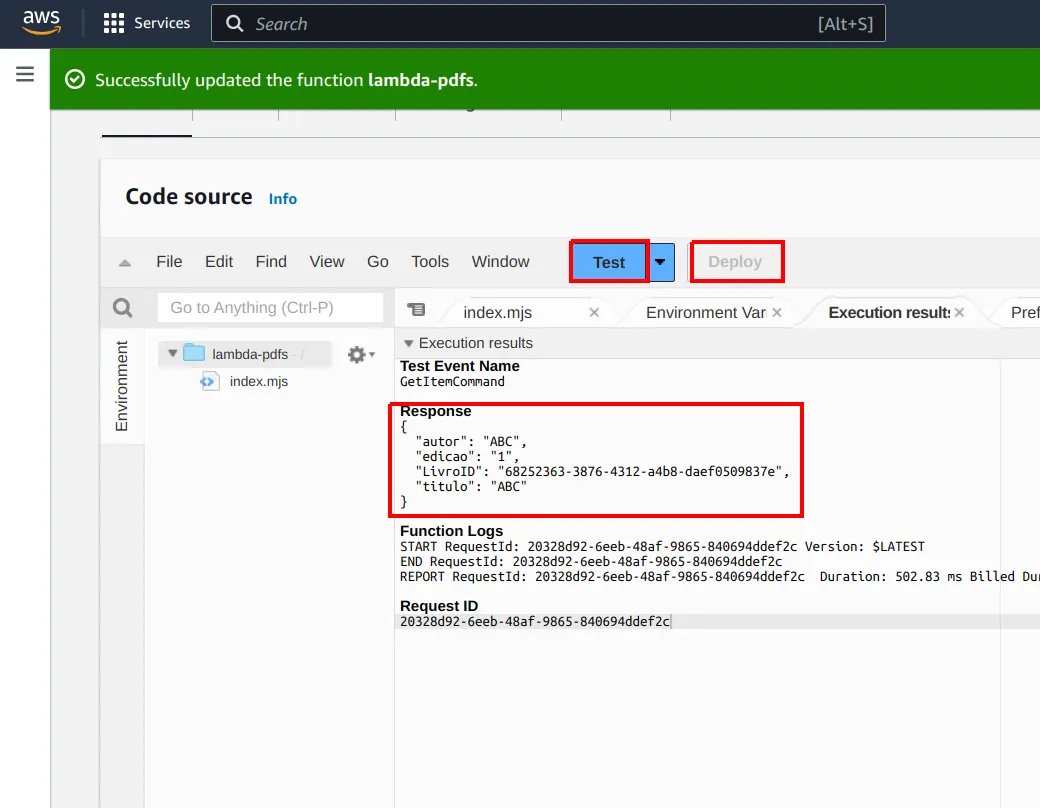Click the tab list icon beside index.mjs tab
Image resolution: width=1040 pixels, height=808 pixels.
pyautogui.click(x=417, y=310)
